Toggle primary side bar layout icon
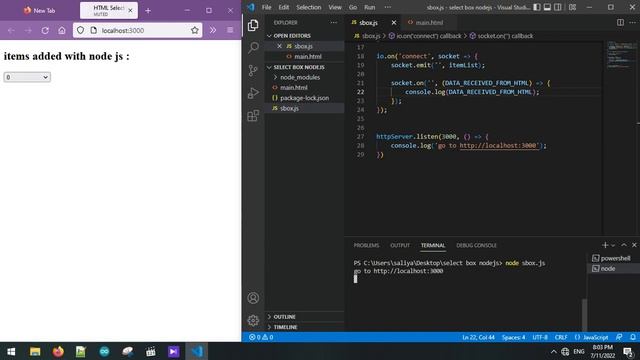The width and height of the screenshot is (640, 360). coord(537,7)
